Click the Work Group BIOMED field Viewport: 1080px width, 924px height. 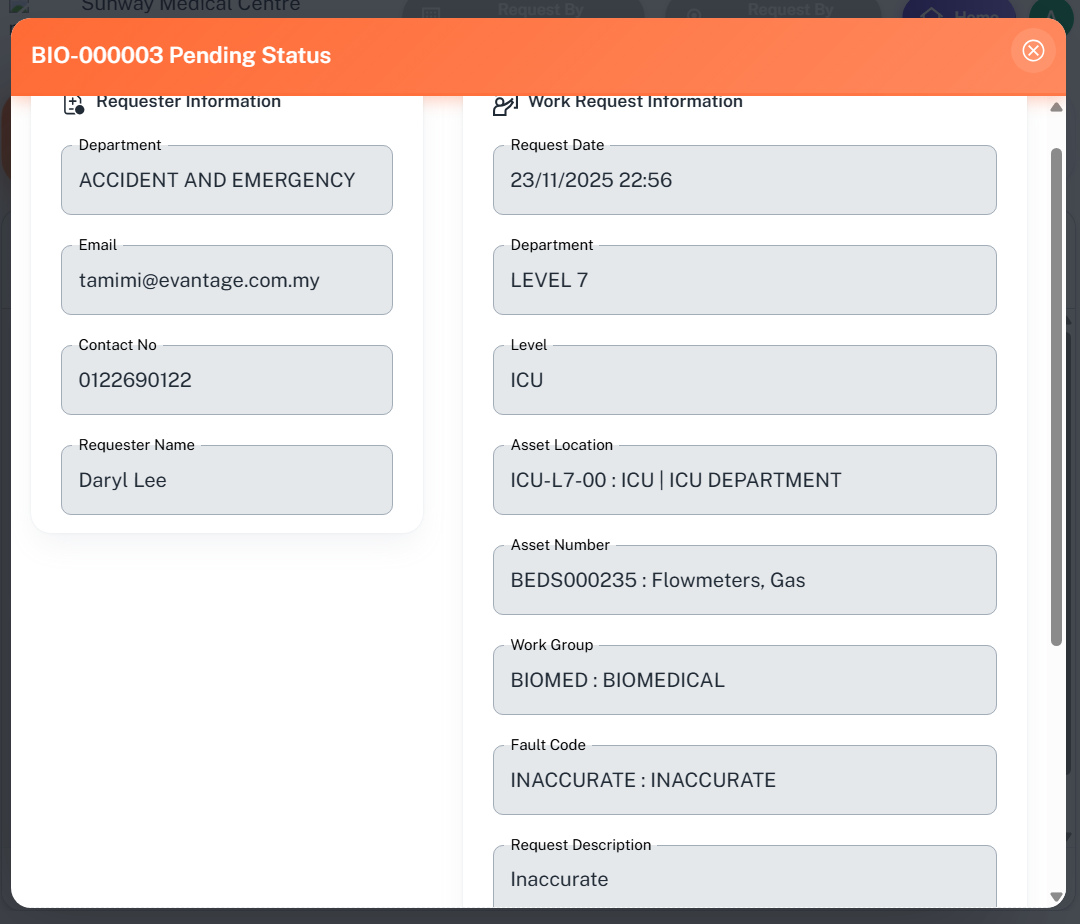pos(744,681)
